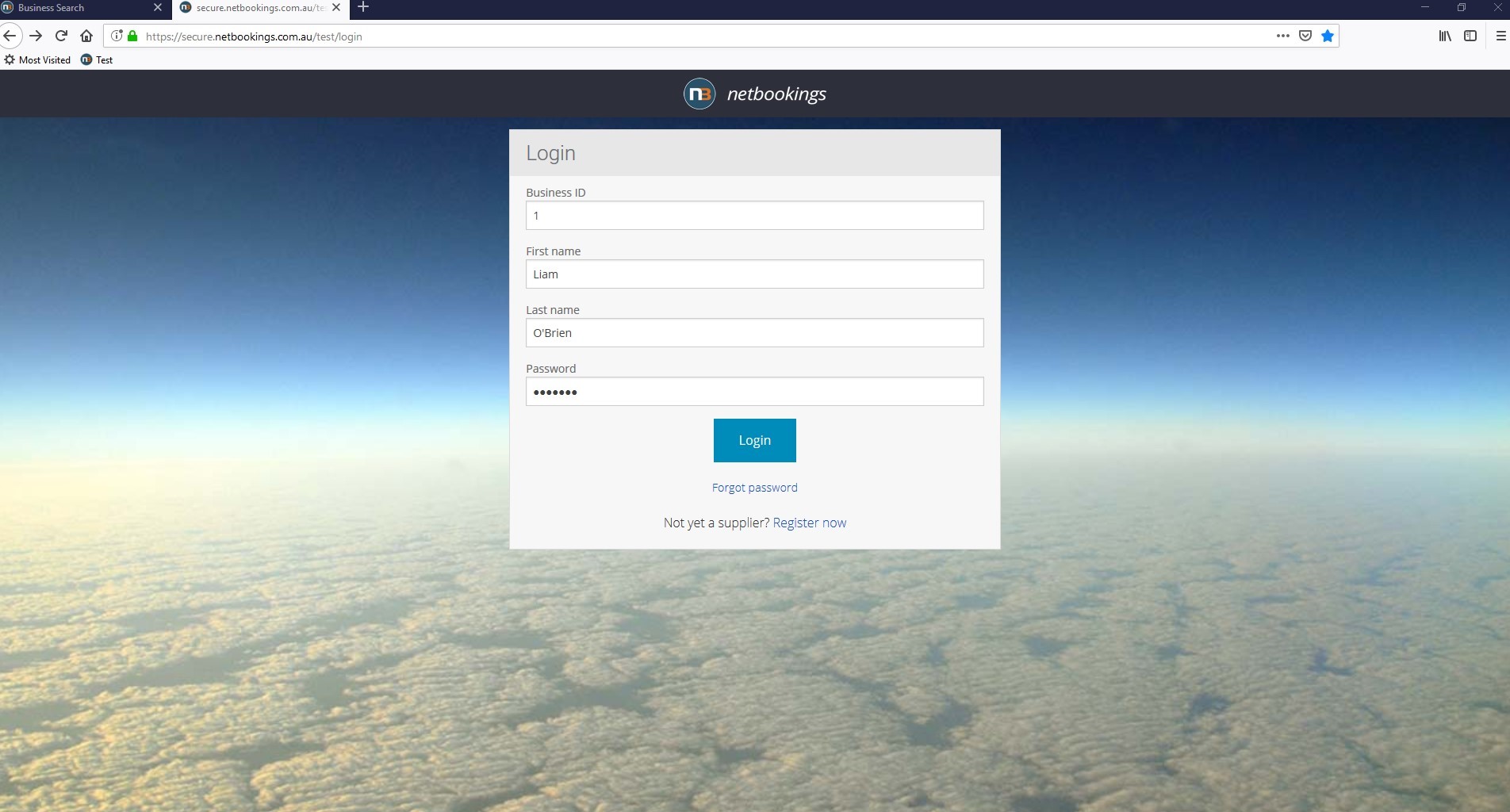Minimize the browser window
Viewport: 1510px width, 812px height.
1424,7
